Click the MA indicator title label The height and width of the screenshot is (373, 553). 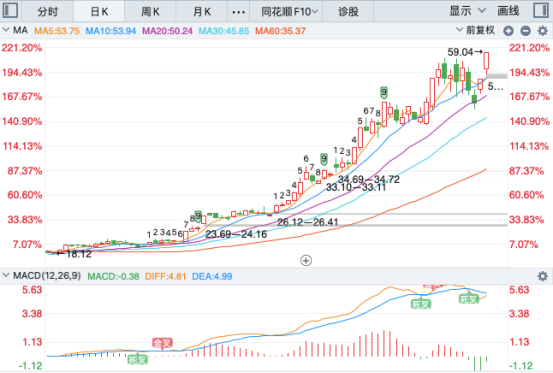coord(20,30)
